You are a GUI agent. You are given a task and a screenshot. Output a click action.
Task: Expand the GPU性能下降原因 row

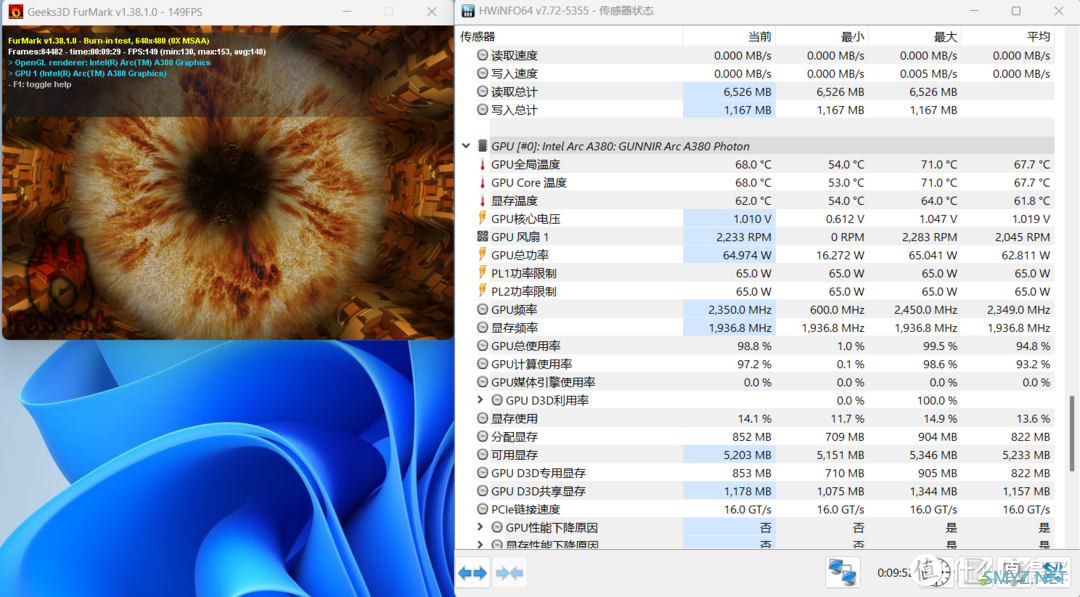480,527
